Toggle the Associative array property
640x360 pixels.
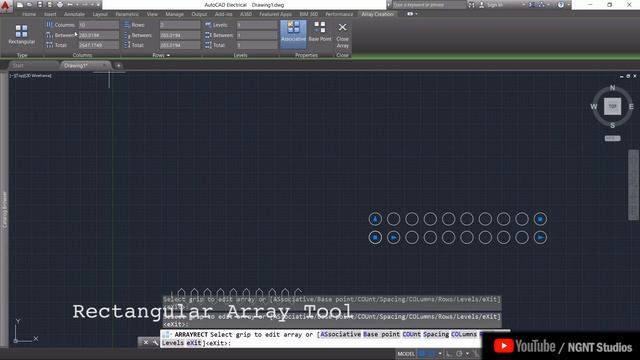[x=293, y=33]
